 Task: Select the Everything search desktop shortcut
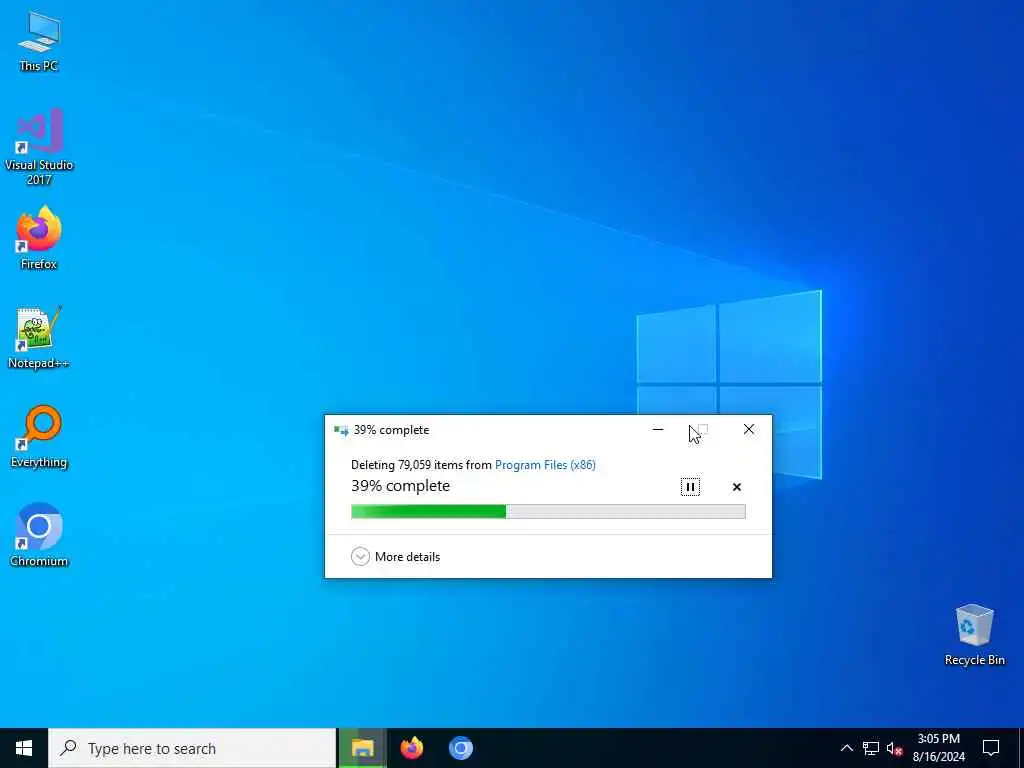click(39, 436)
